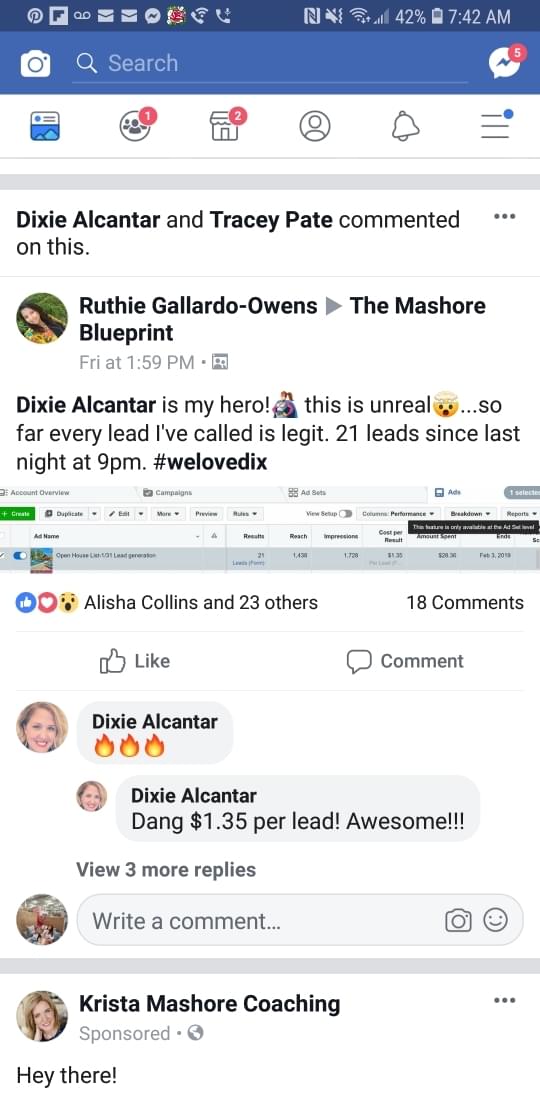
Task: Expand View 3 more replies
Action: pos(166,869)
